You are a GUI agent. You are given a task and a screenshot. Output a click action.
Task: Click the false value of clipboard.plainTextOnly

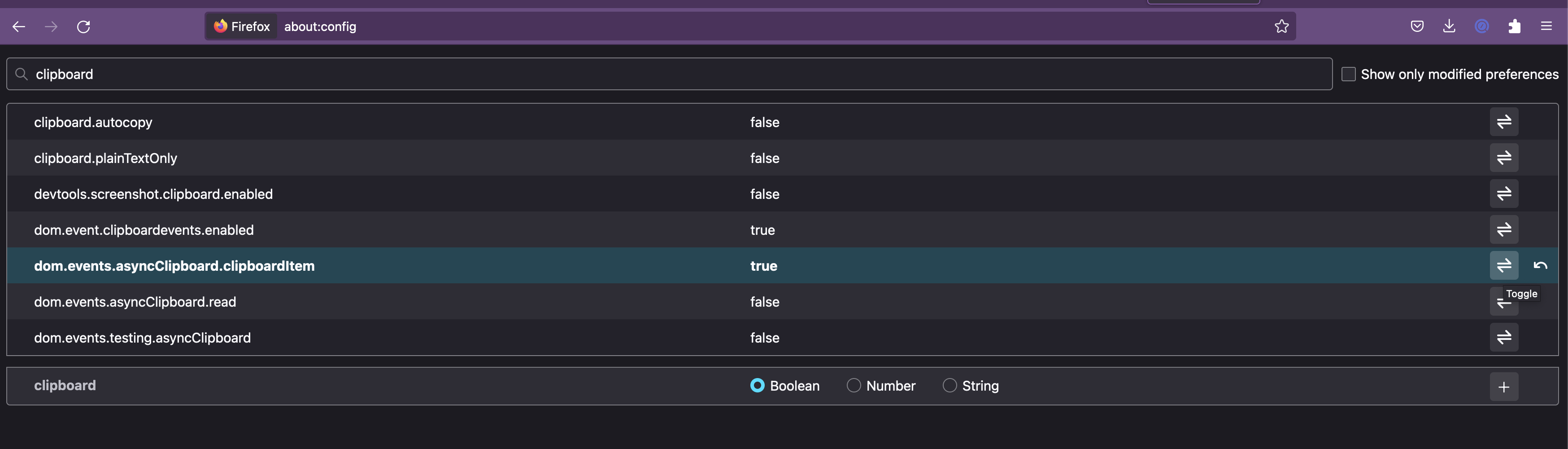pos(765,158)
